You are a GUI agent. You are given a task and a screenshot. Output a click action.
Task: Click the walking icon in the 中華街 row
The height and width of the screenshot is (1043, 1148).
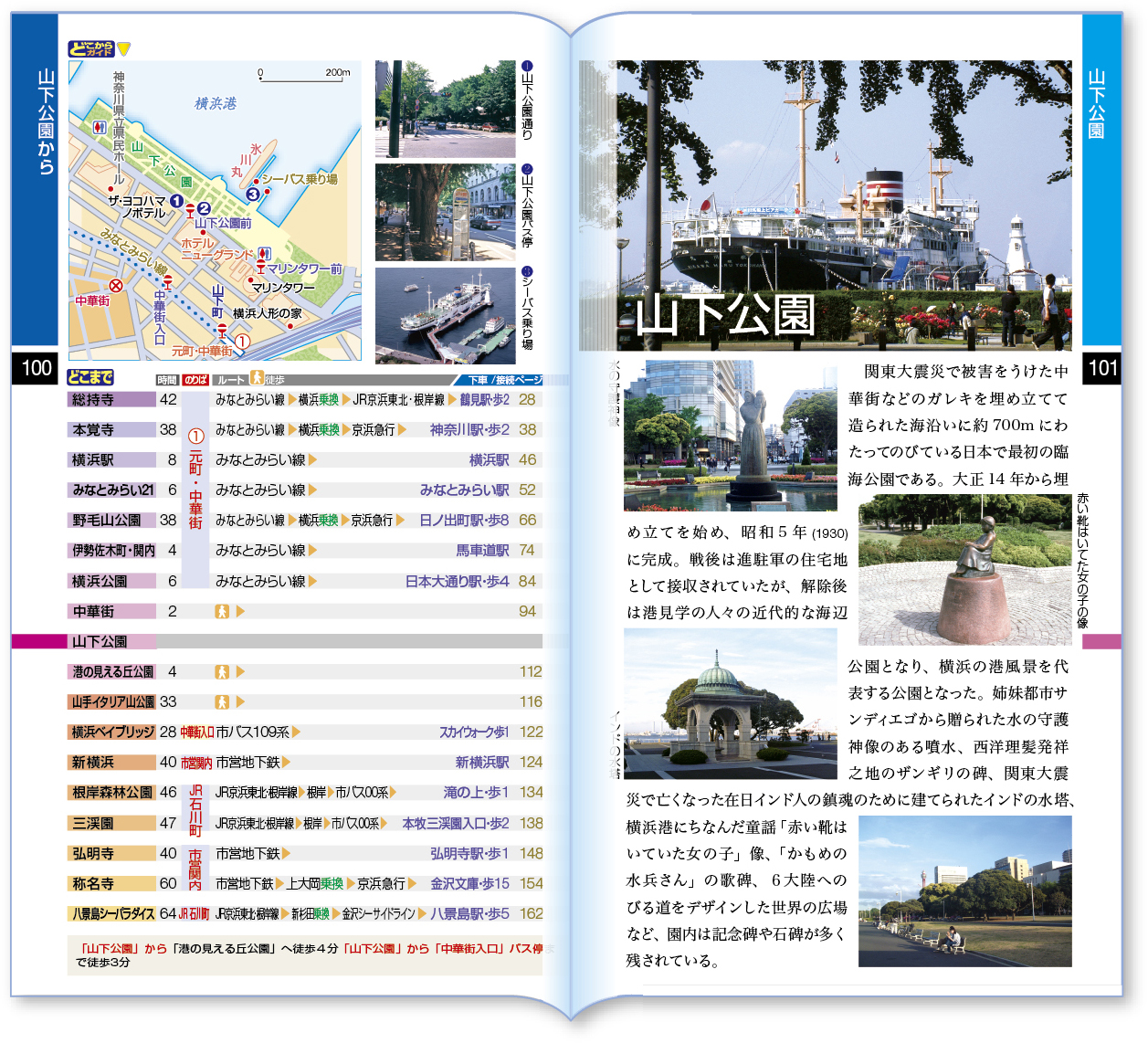[x=222, y=611]
